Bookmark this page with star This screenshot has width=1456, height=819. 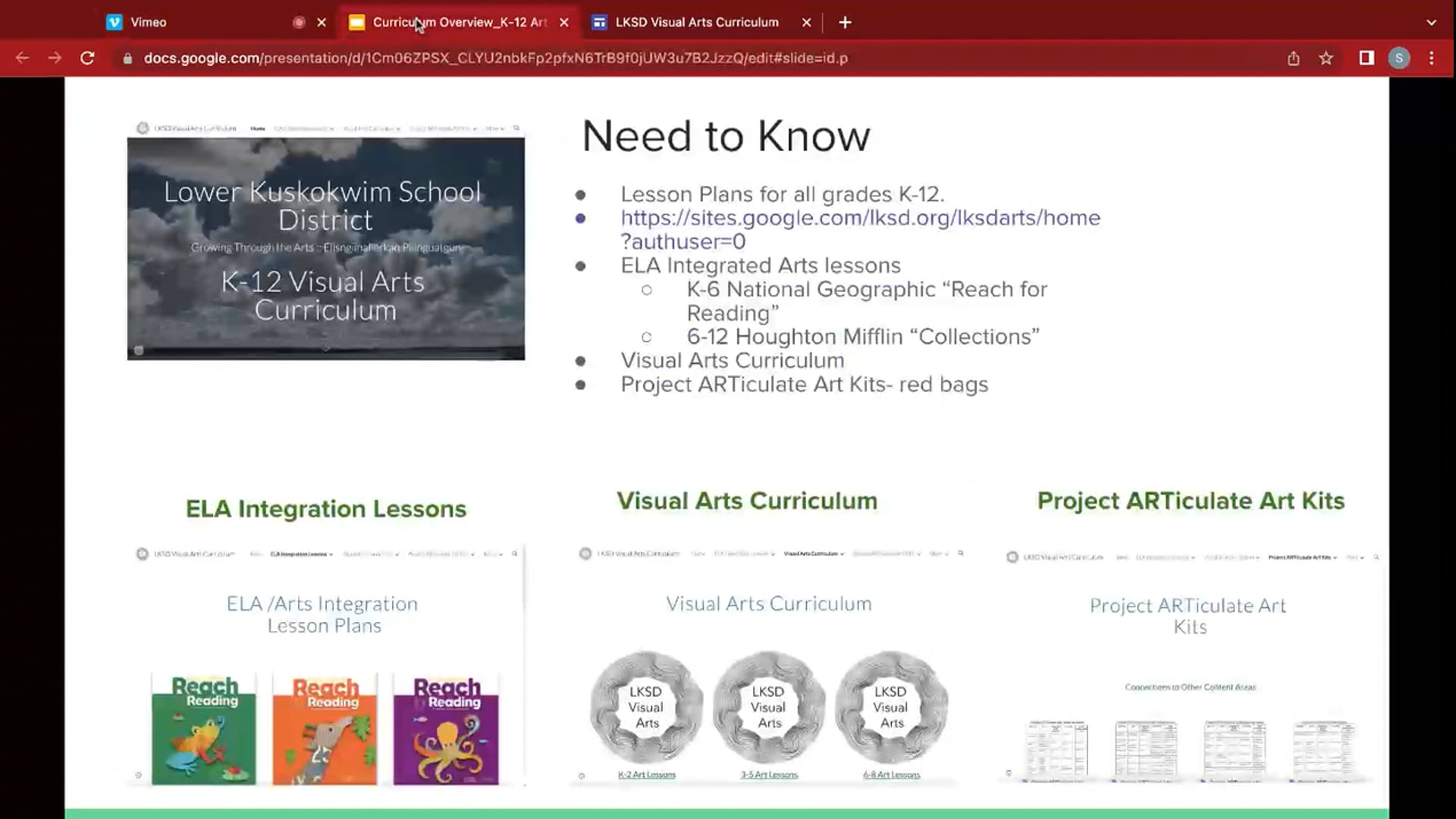1326,58
